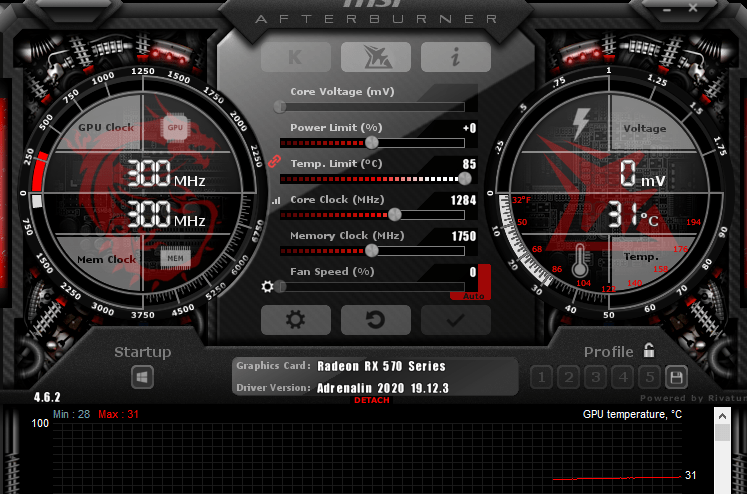Minimize the Afterburner window
747x494 pixels.
tap(667, 9)
